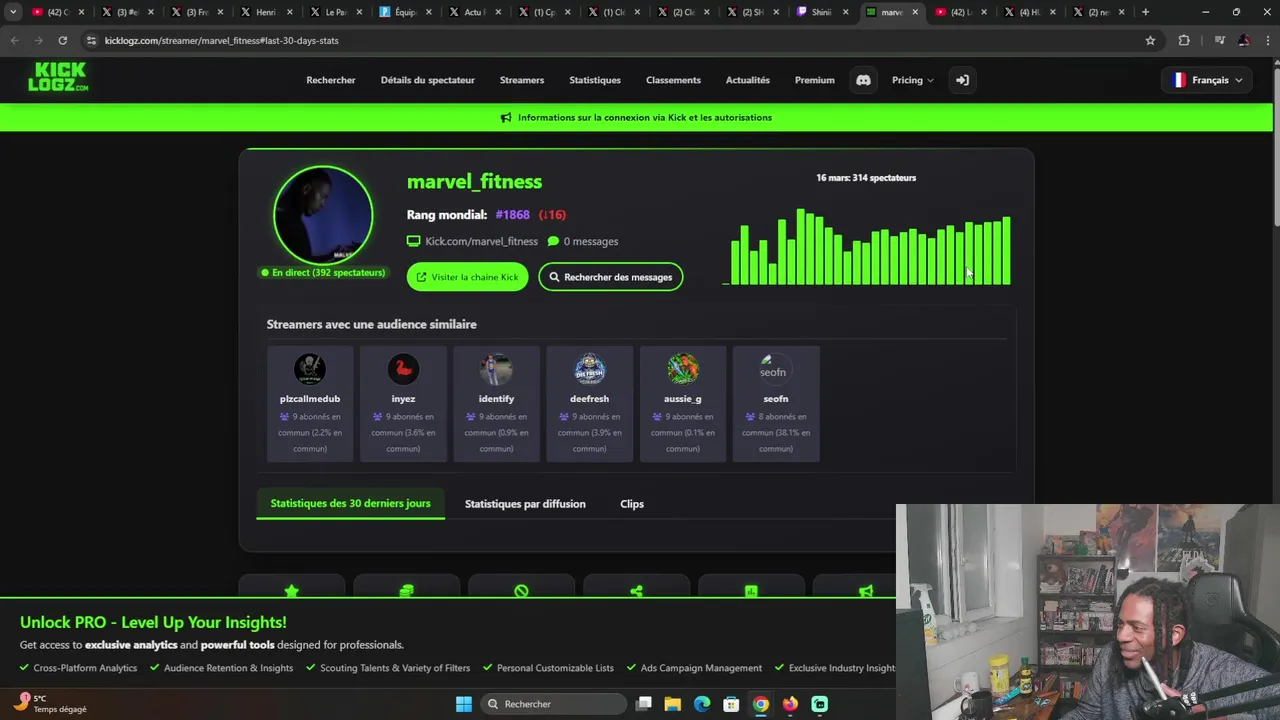Viewport: 1280px width, 720px height.
Task: Select Statistiques des 30 derniers jours tab
Action: (x=350, y=503)
